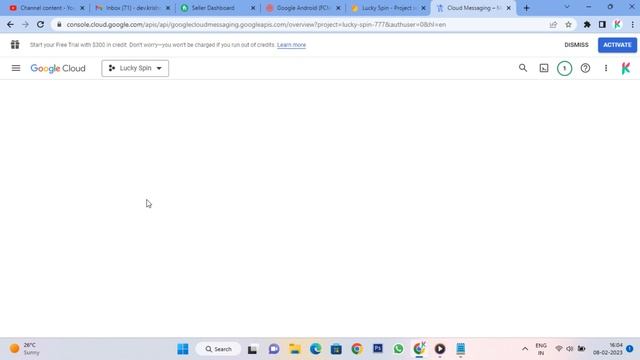The height and width of the screenshot is (360, 640).
Task: Switch to the Channel content YouTube tab
Action: (46, 8)
